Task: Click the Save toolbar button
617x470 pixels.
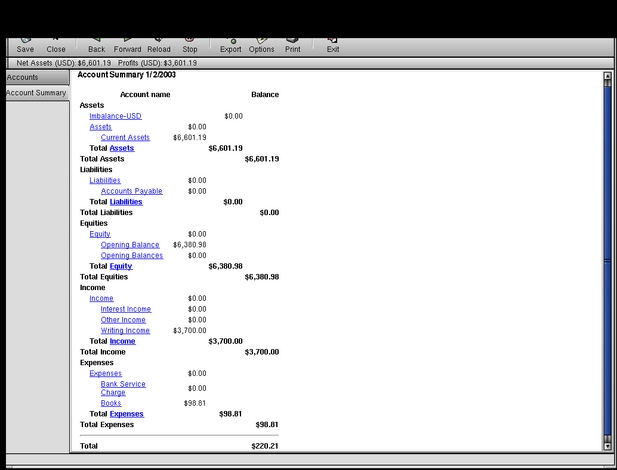Action: point(25,45)
